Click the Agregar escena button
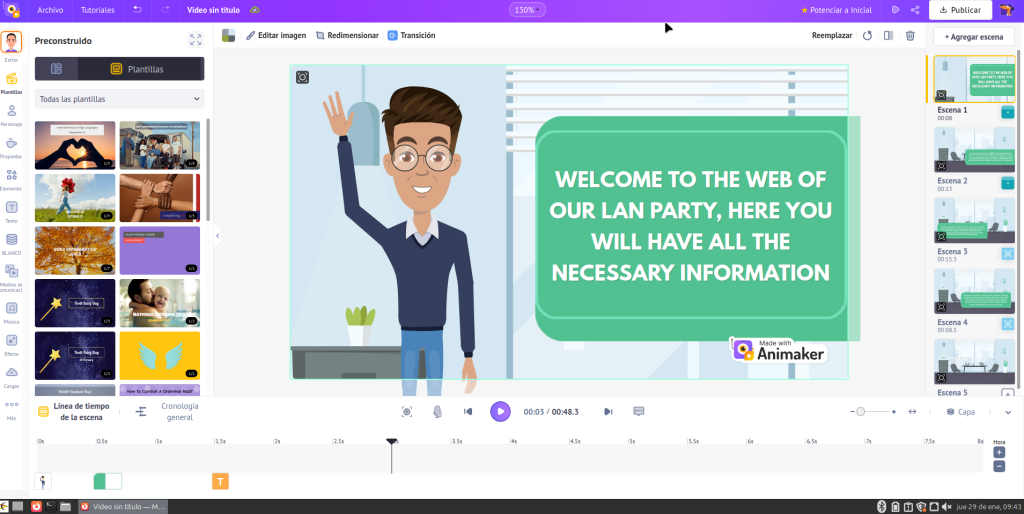This screenshot has height=514, width=1024. click(973, 36)
